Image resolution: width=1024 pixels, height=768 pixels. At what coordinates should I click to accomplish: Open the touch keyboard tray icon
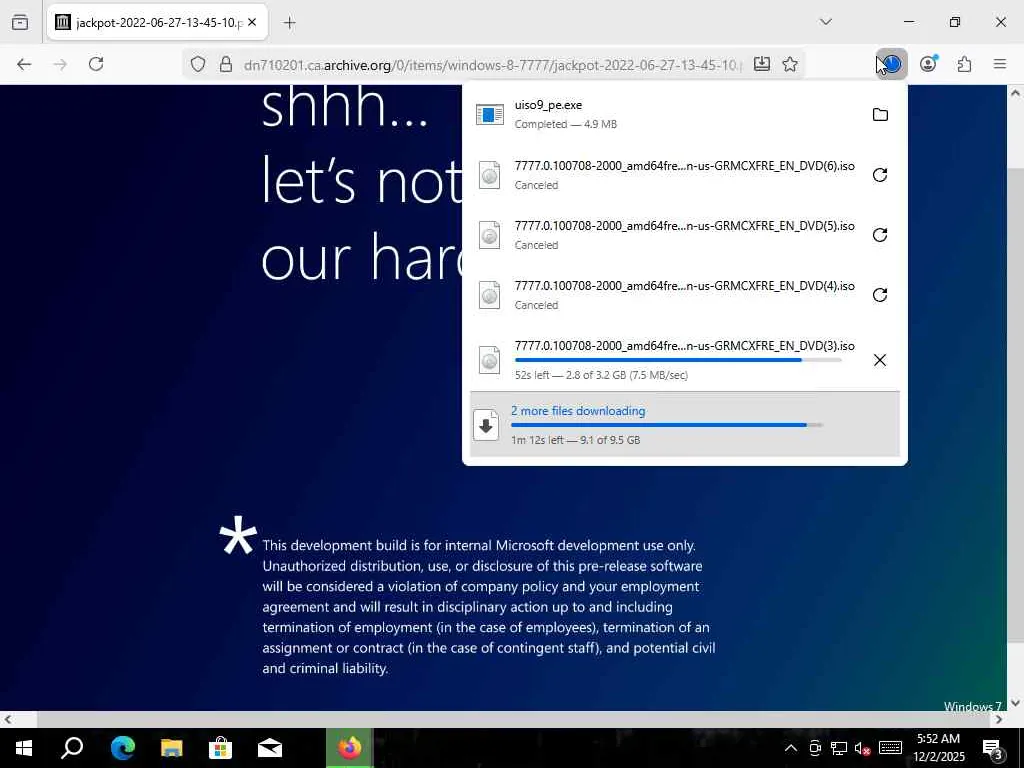pos(890,748)
